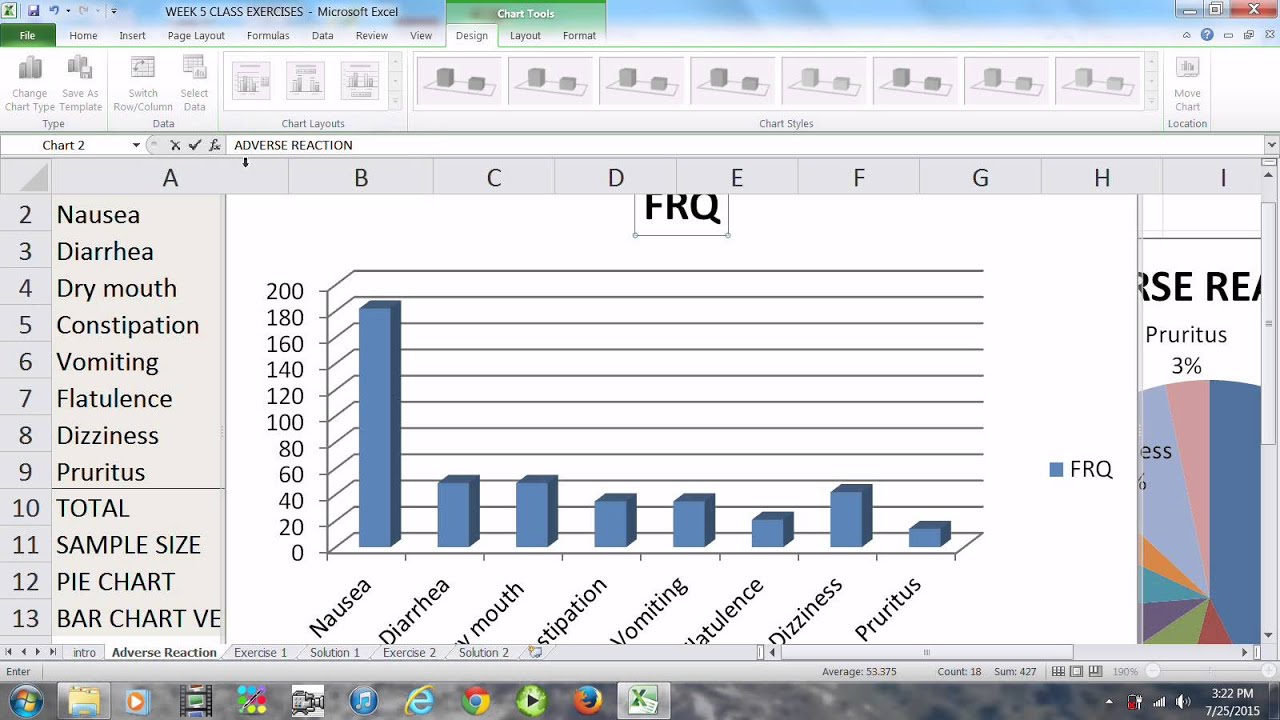Switch Row/Column of chart data
The width and height of the screenshot is (1280, 720).
point(143,84)
